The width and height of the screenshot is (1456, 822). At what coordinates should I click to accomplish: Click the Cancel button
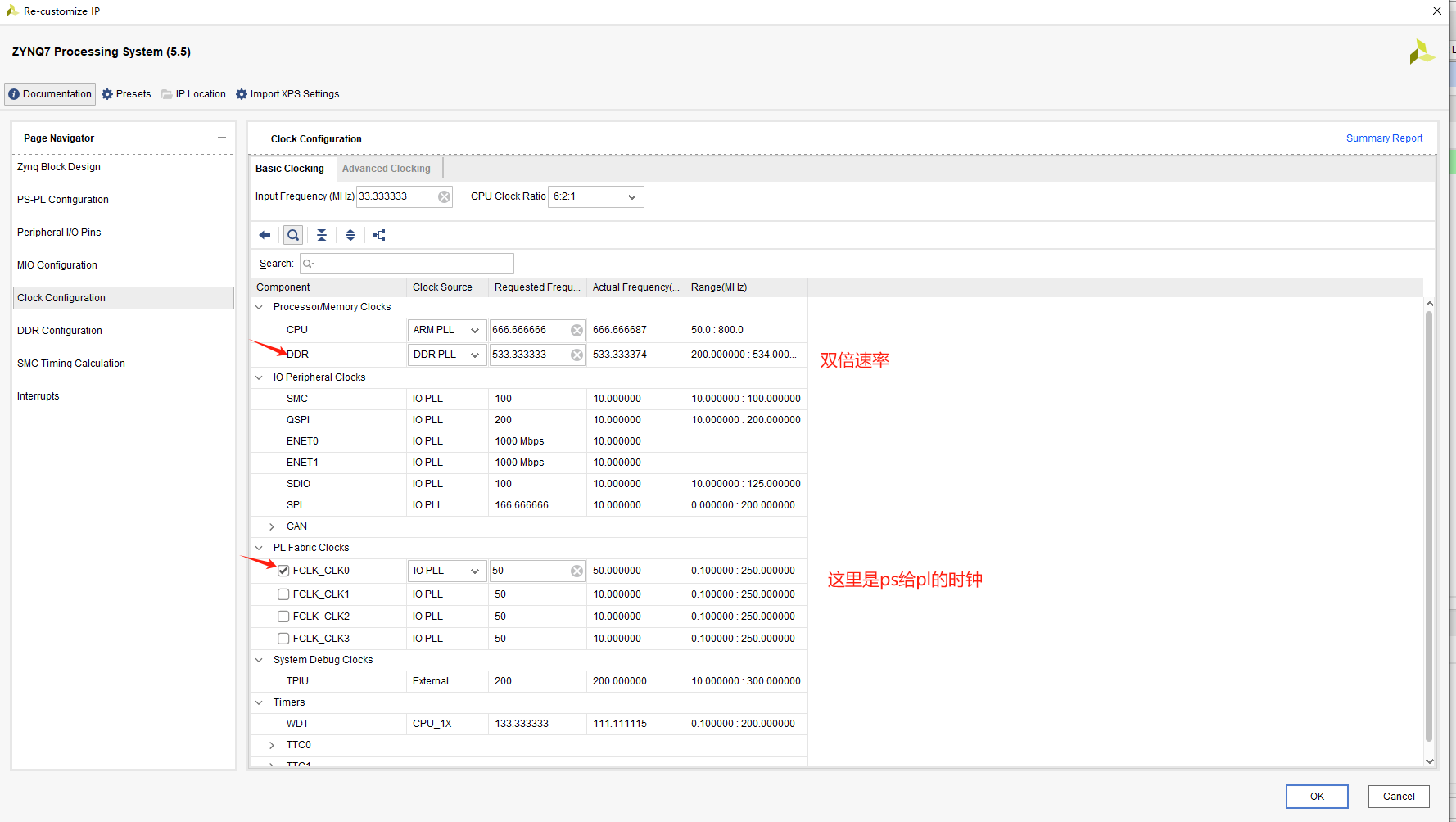[x=1399, y=797]
